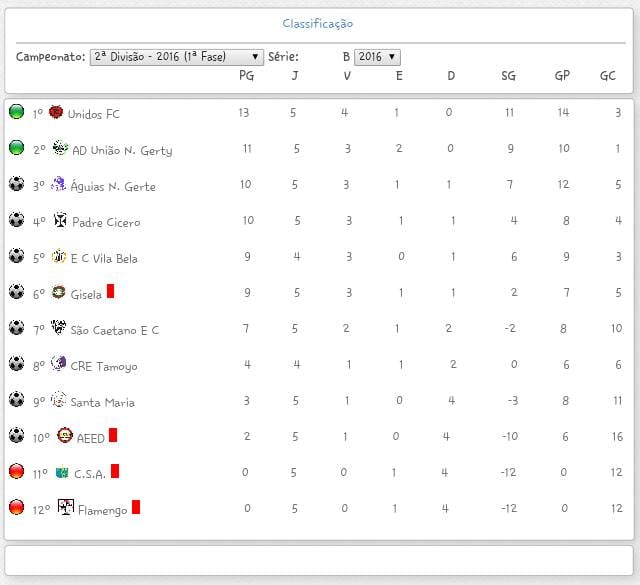Screen dimensions: 640x585
Task: Click the Águias N. Gerte team logo
Action: (58, 185)
